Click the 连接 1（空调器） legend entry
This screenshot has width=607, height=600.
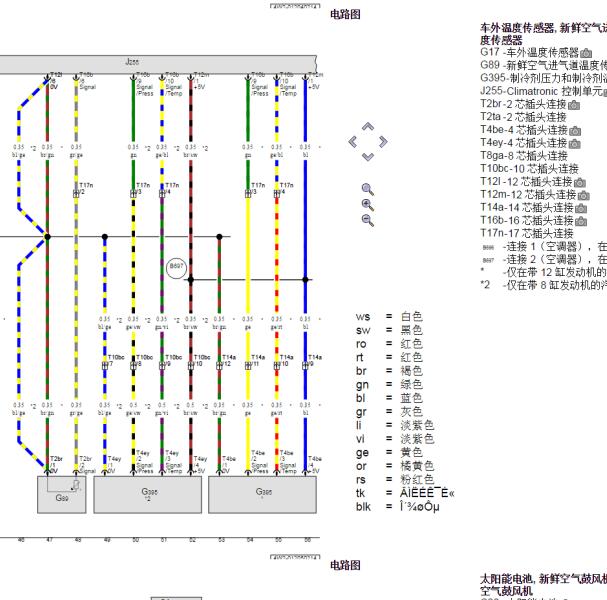(x=544, y=247)
